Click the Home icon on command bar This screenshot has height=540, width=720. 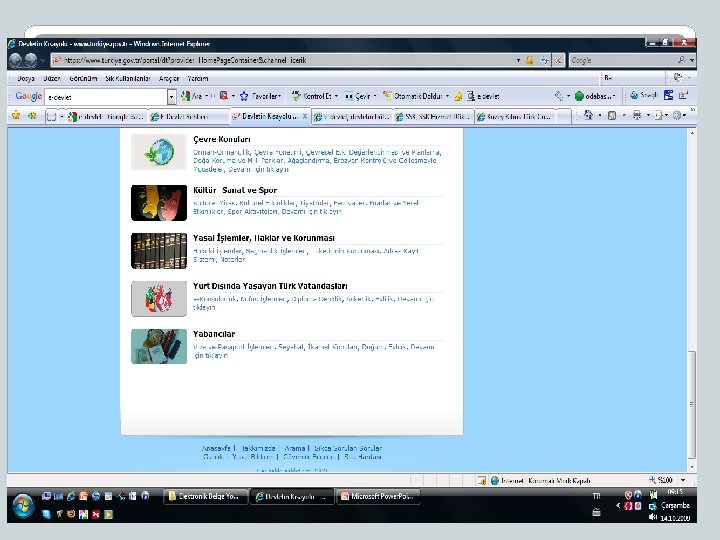tap(588, 115)
